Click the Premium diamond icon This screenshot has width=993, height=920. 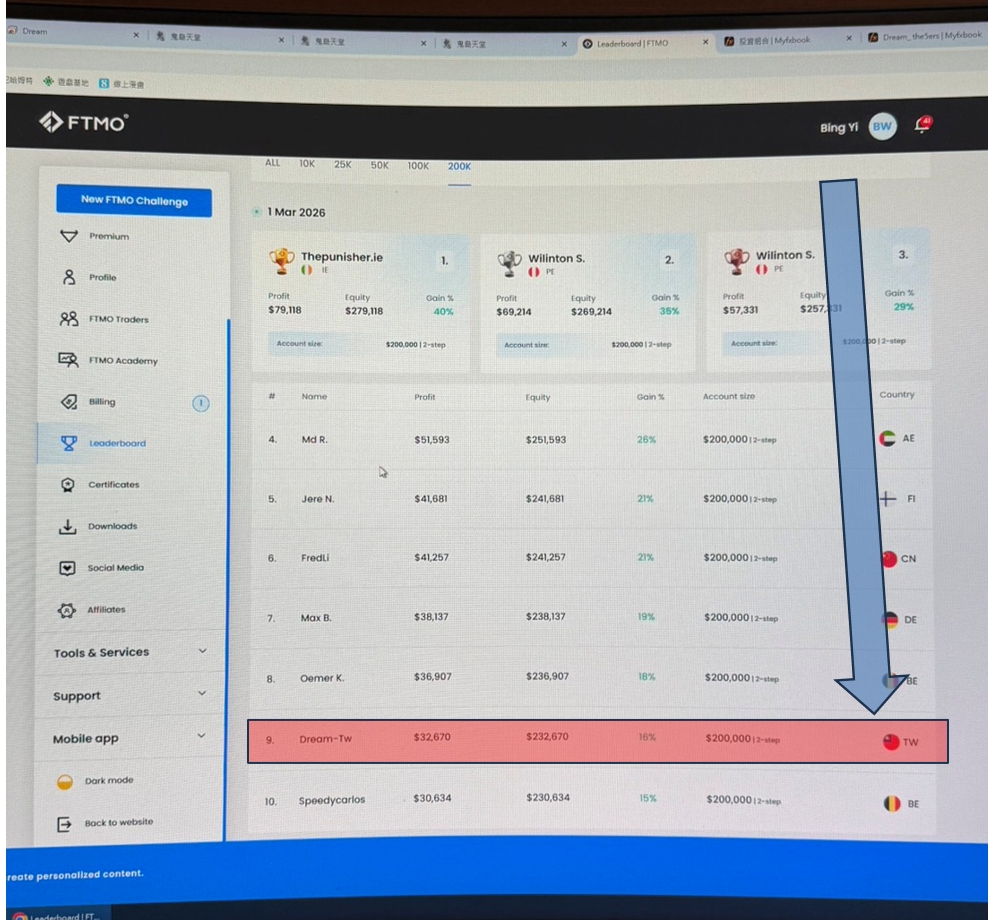(x=68, y=236)
